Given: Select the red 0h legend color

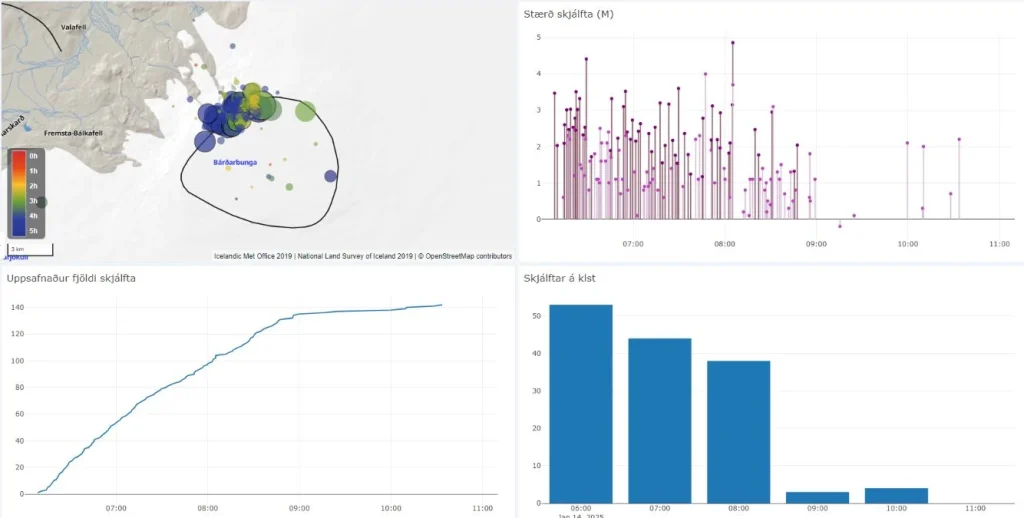Looking at the screenshot, I should 19,156.
